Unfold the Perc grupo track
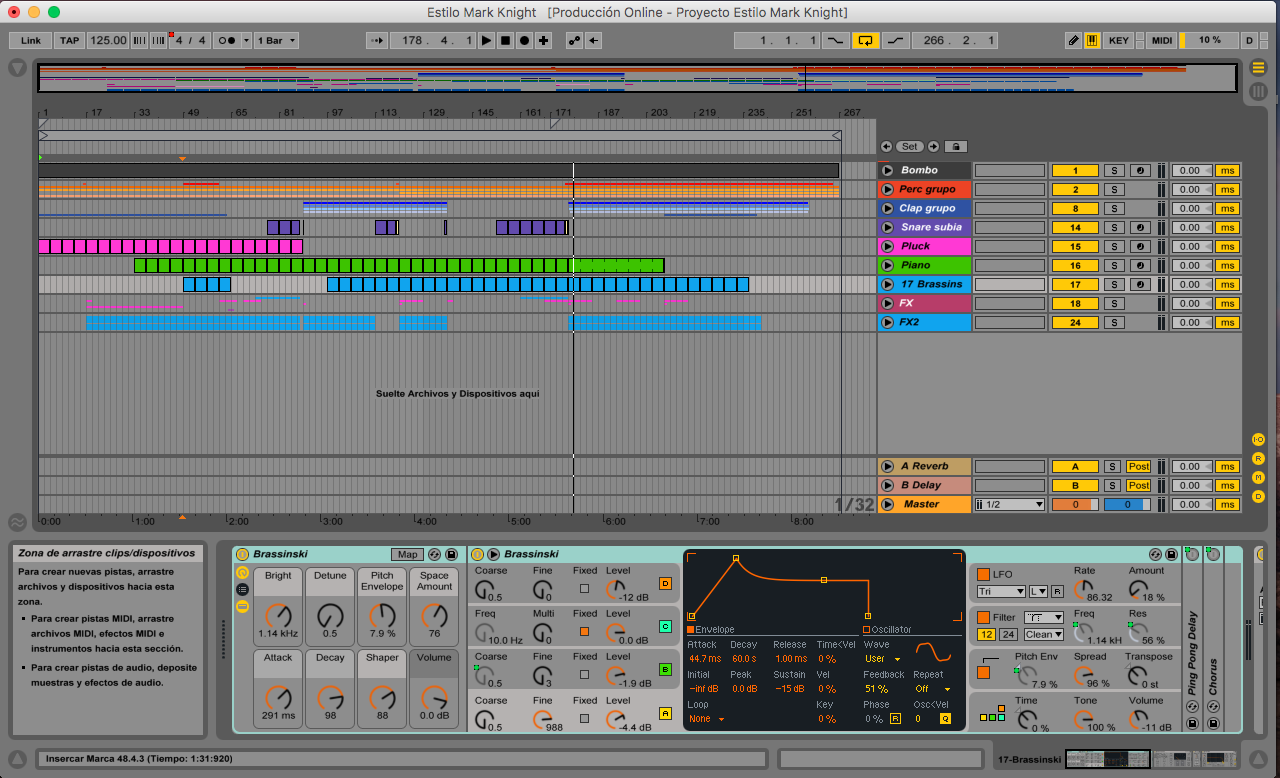The width and height of the screenshot is (1280, 778). 888,189
